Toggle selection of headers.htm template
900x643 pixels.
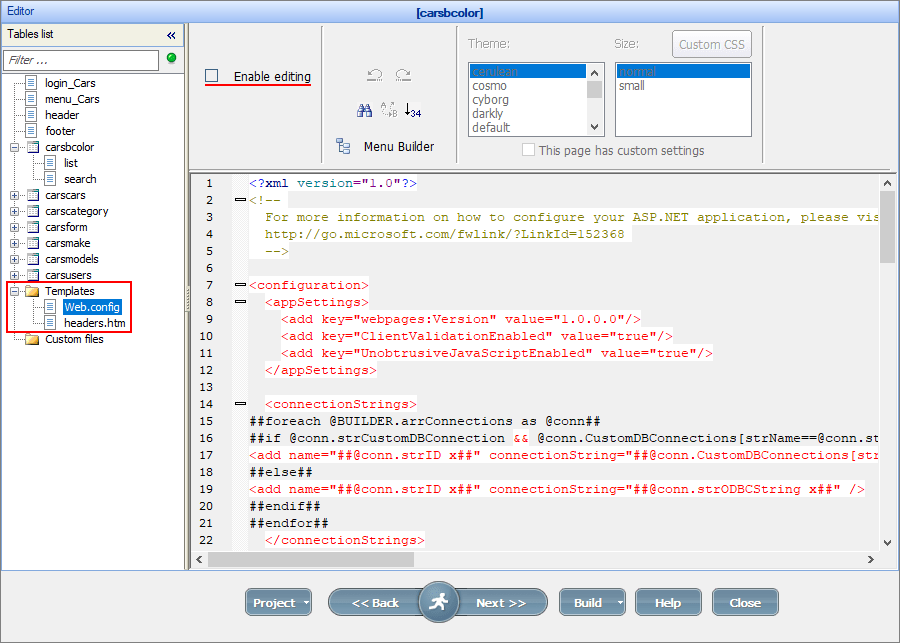point(96,323)
